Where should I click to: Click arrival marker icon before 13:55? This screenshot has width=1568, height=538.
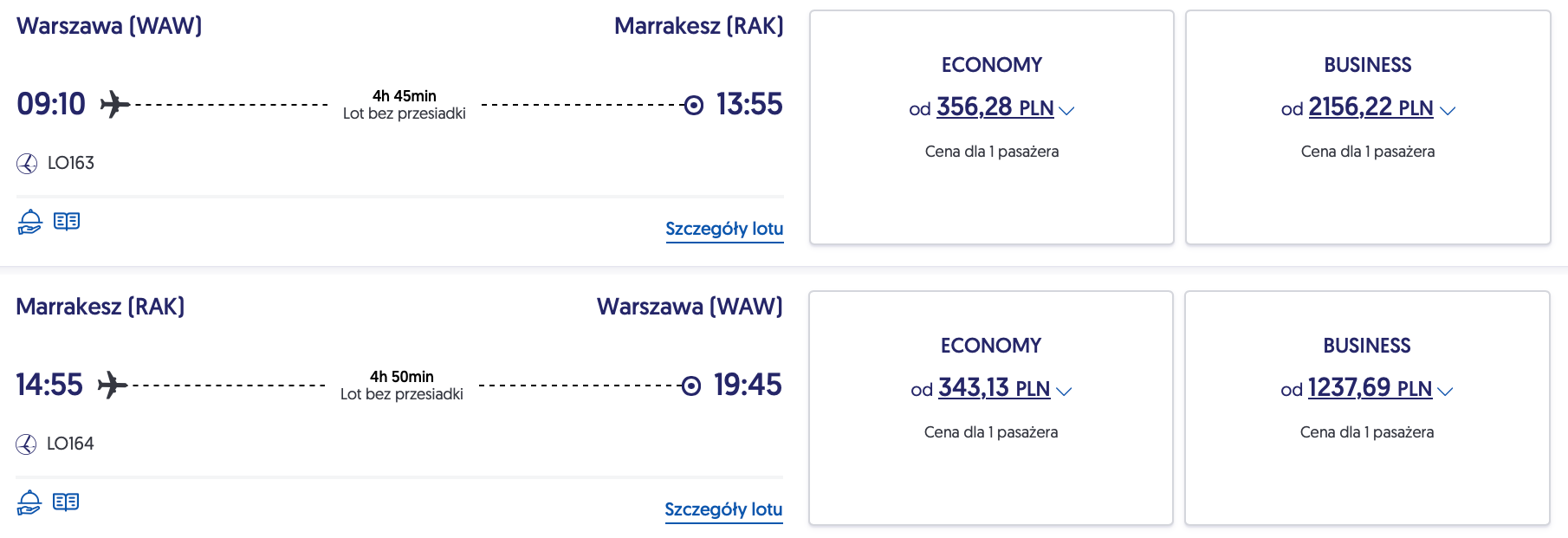pyautogui.click(x=693, y=106)
